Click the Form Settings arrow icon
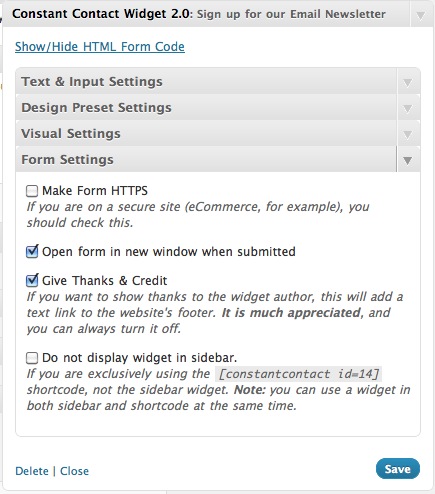Screen dimensions: 435x494 tap(407, 160)
